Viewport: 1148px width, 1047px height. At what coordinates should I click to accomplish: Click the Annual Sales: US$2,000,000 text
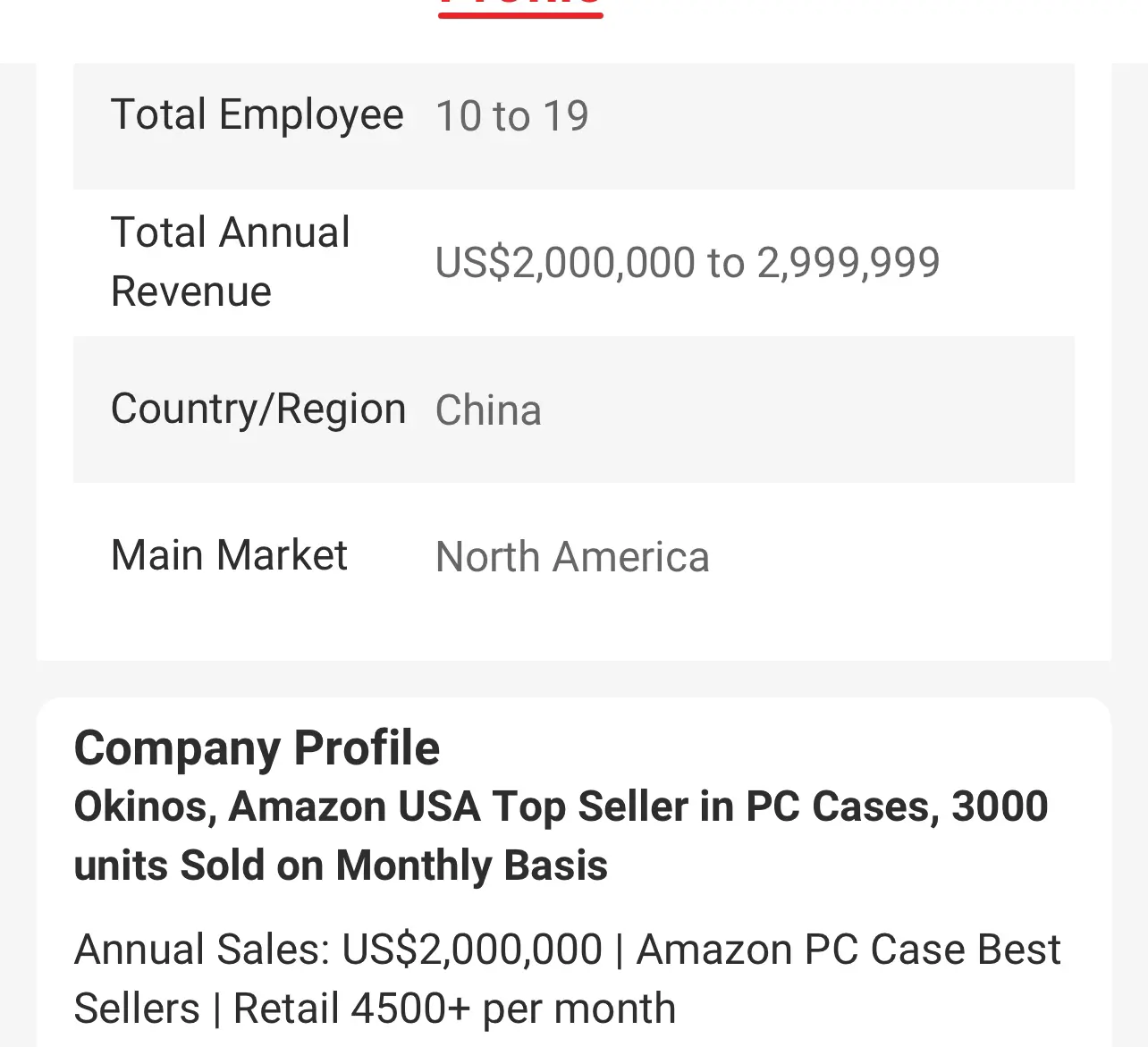pyautogui.click(x=338, y=950)
